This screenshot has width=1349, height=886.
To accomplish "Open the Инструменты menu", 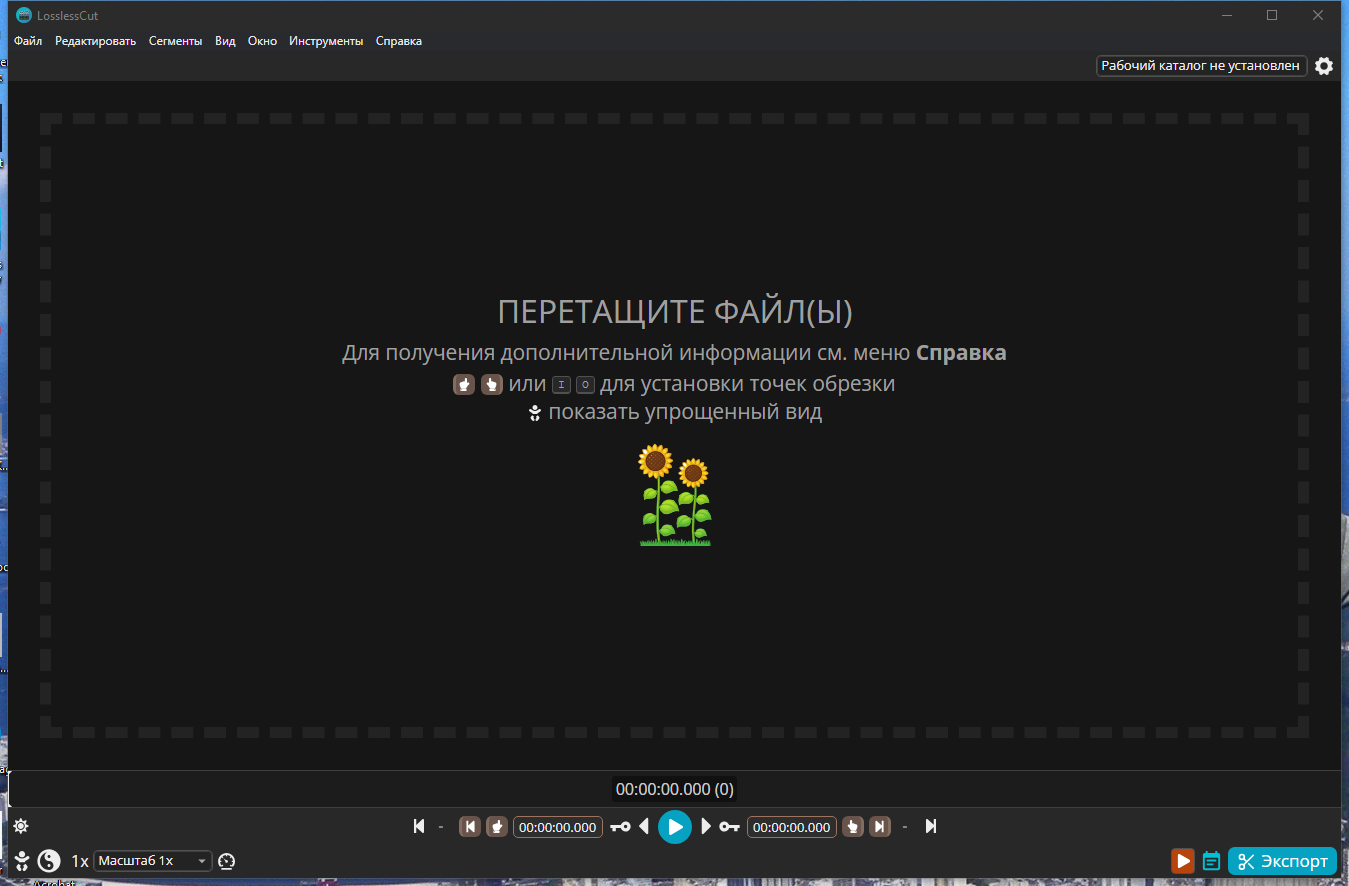I will (326, 41).
